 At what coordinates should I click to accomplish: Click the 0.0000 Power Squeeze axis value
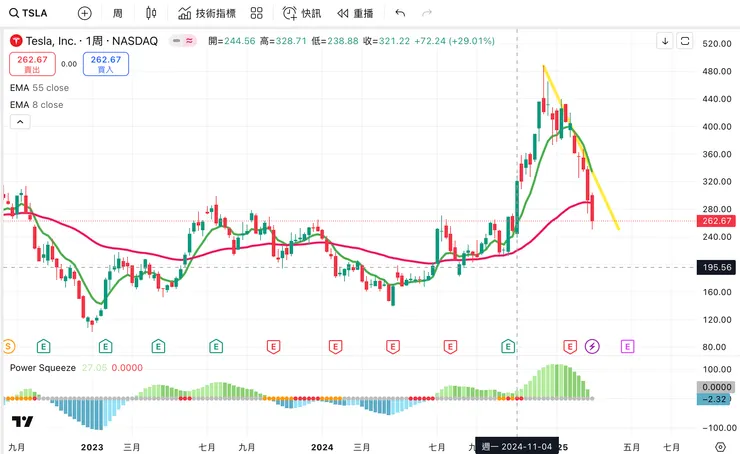(716, 387)
